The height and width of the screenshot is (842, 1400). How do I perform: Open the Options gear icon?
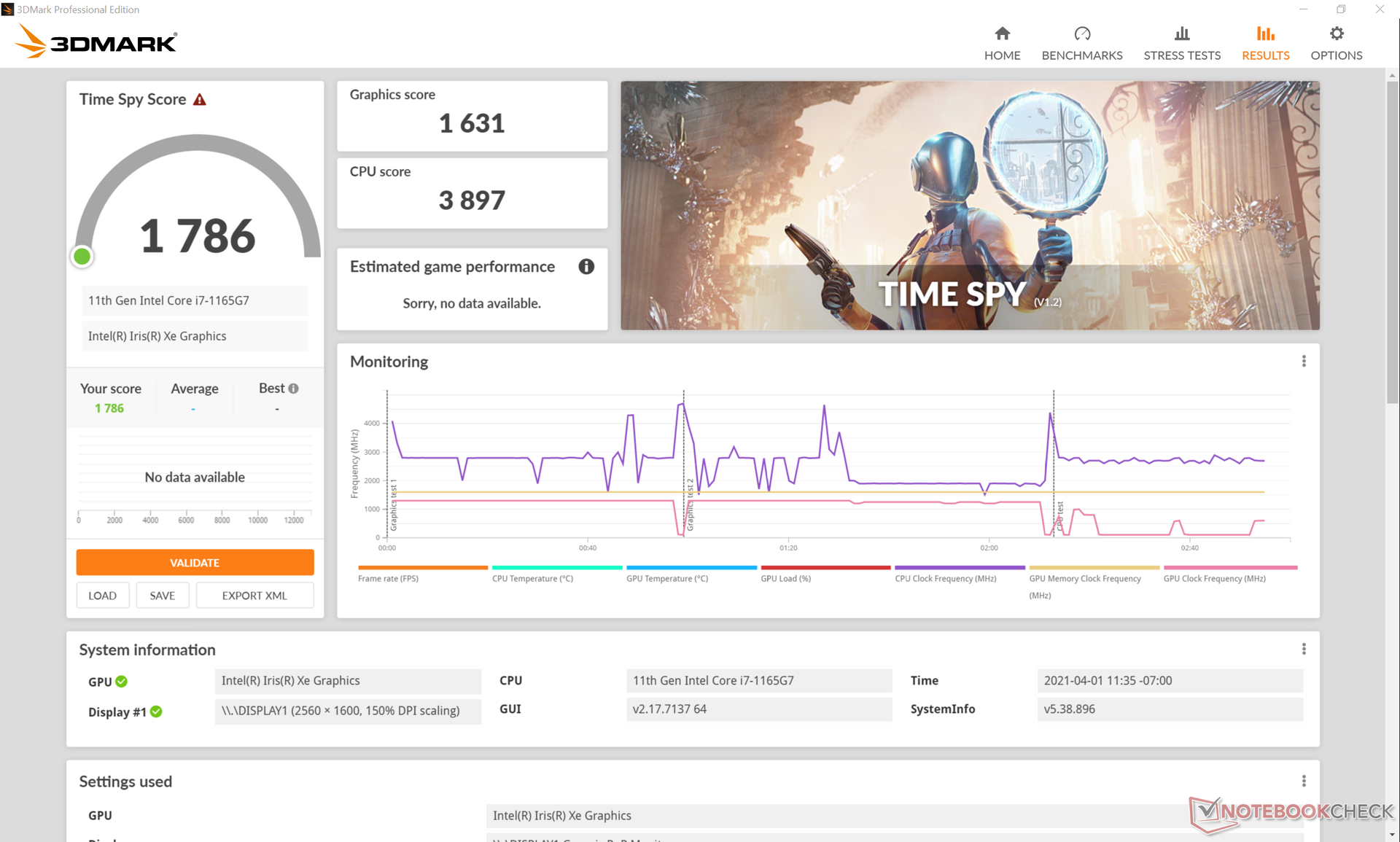tap(1336, 34)
